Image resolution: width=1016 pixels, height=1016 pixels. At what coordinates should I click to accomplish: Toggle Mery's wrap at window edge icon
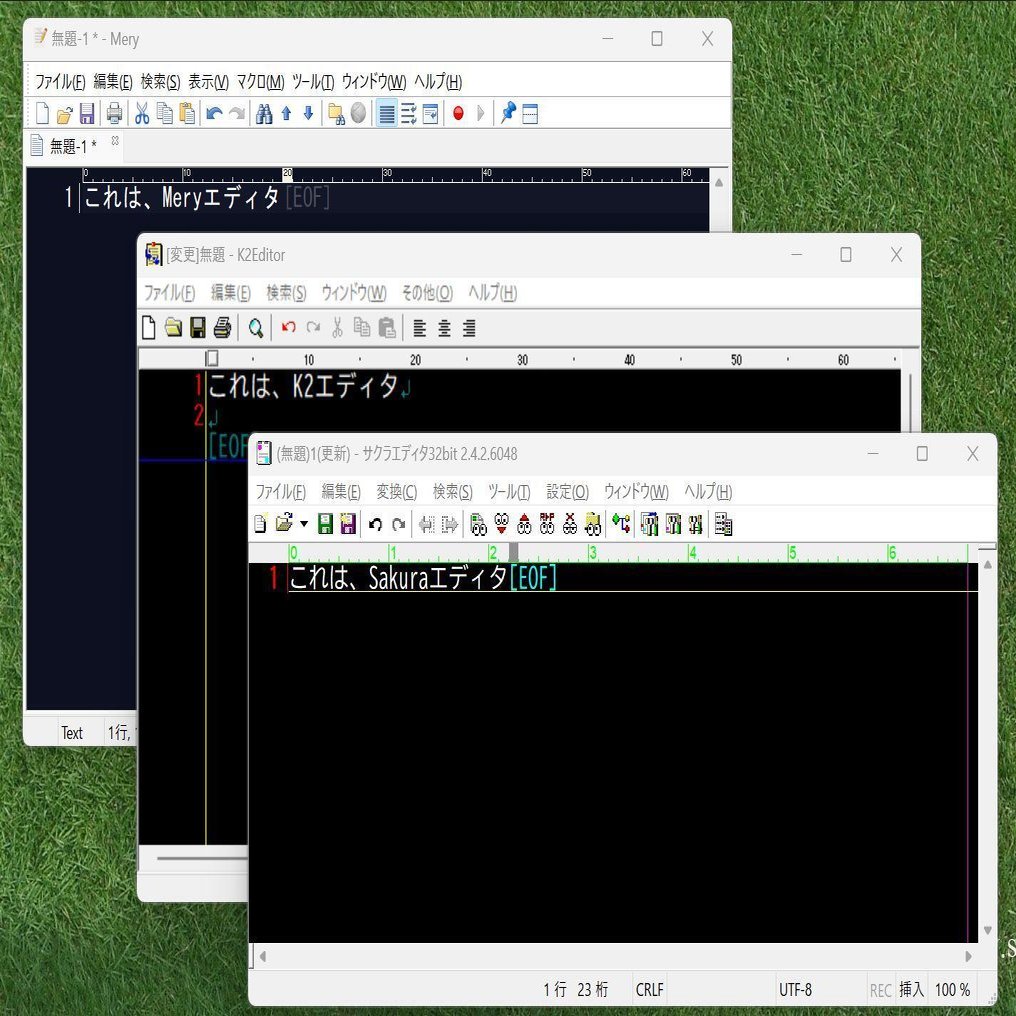click(x=431, y=113)
